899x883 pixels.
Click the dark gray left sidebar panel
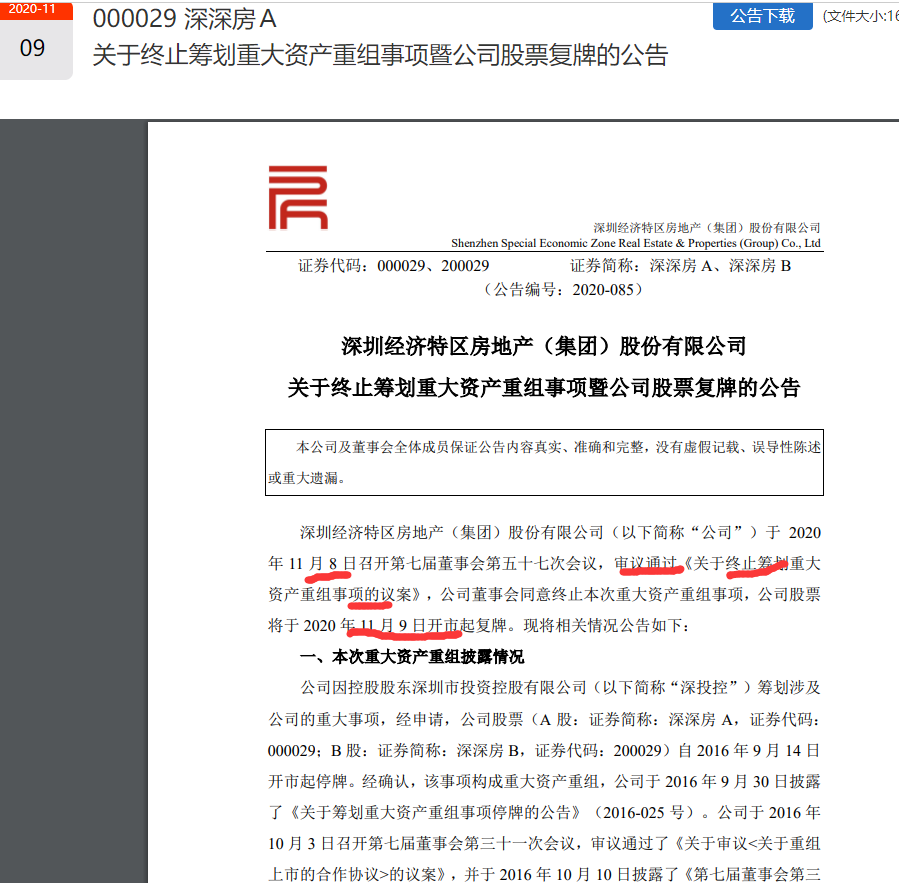point(73,500)
